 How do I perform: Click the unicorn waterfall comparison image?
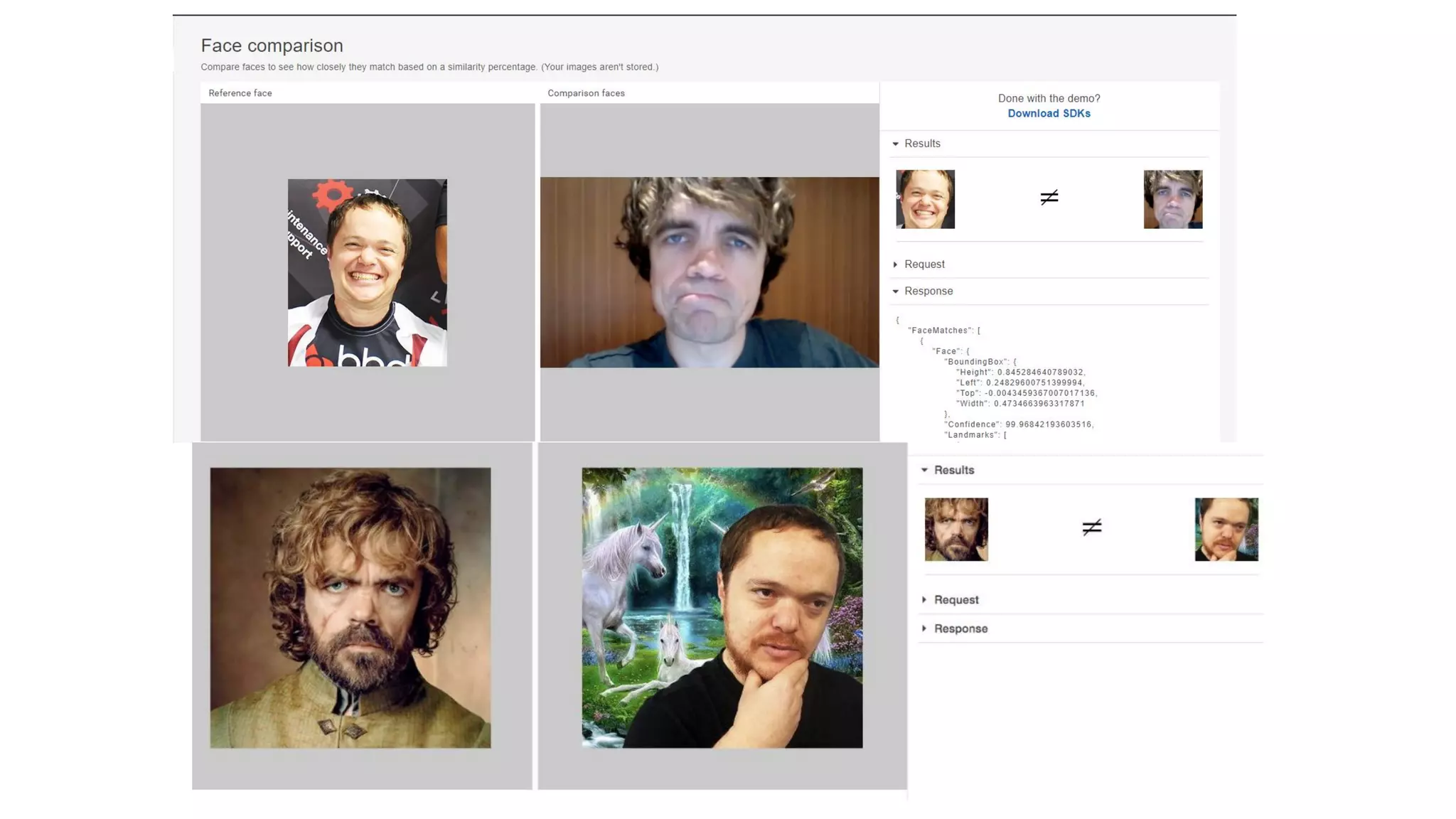pos(722,608)
